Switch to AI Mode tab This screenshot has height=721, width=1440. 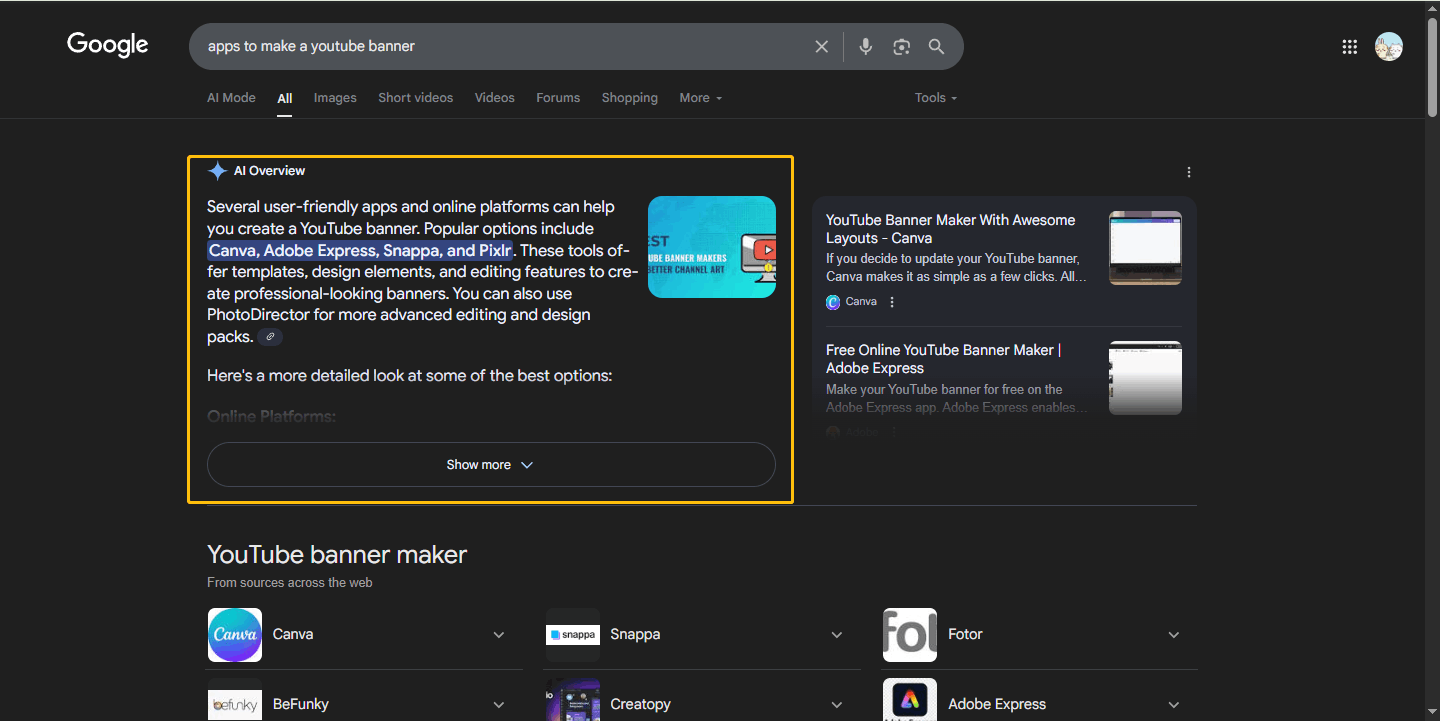pyautogui.click(x=231, y=98)
